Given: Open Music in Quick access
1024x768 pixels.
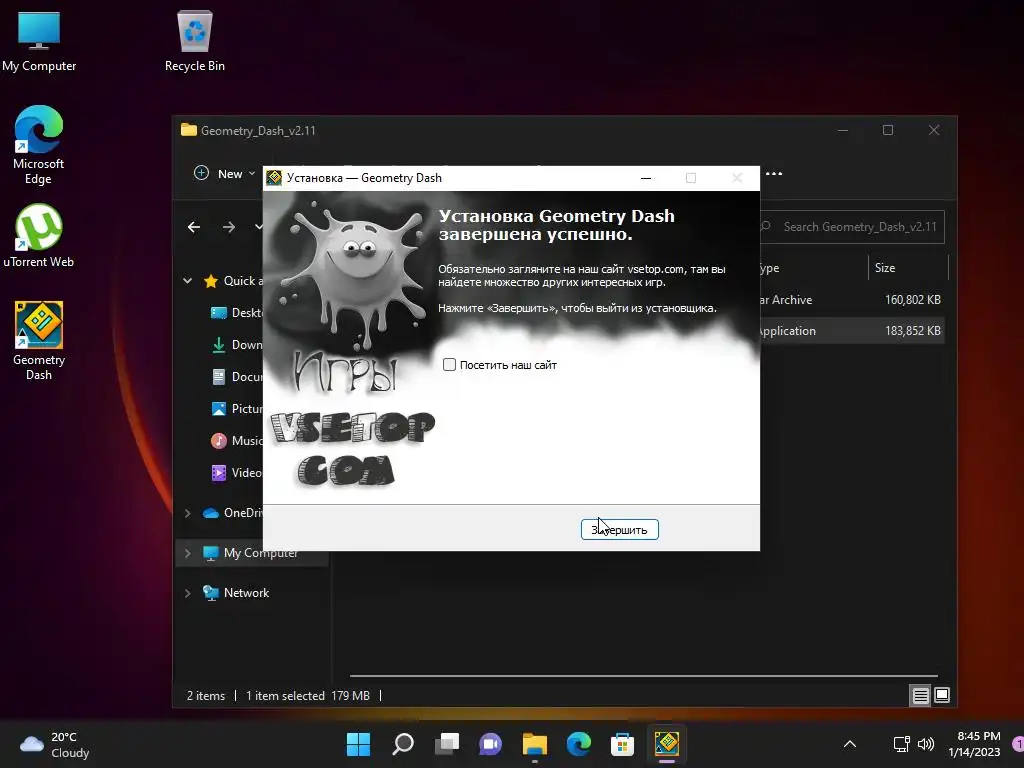Looking at the screenshot, I should tap(236, 441).
